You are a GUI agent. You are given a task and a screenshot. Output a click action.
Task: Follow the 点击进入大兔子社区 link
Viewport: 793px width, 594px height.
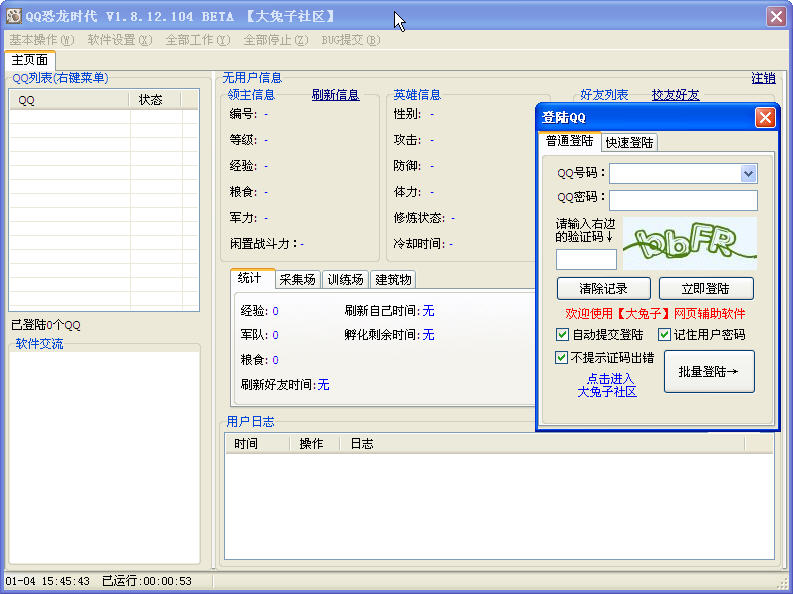(607, 385)
